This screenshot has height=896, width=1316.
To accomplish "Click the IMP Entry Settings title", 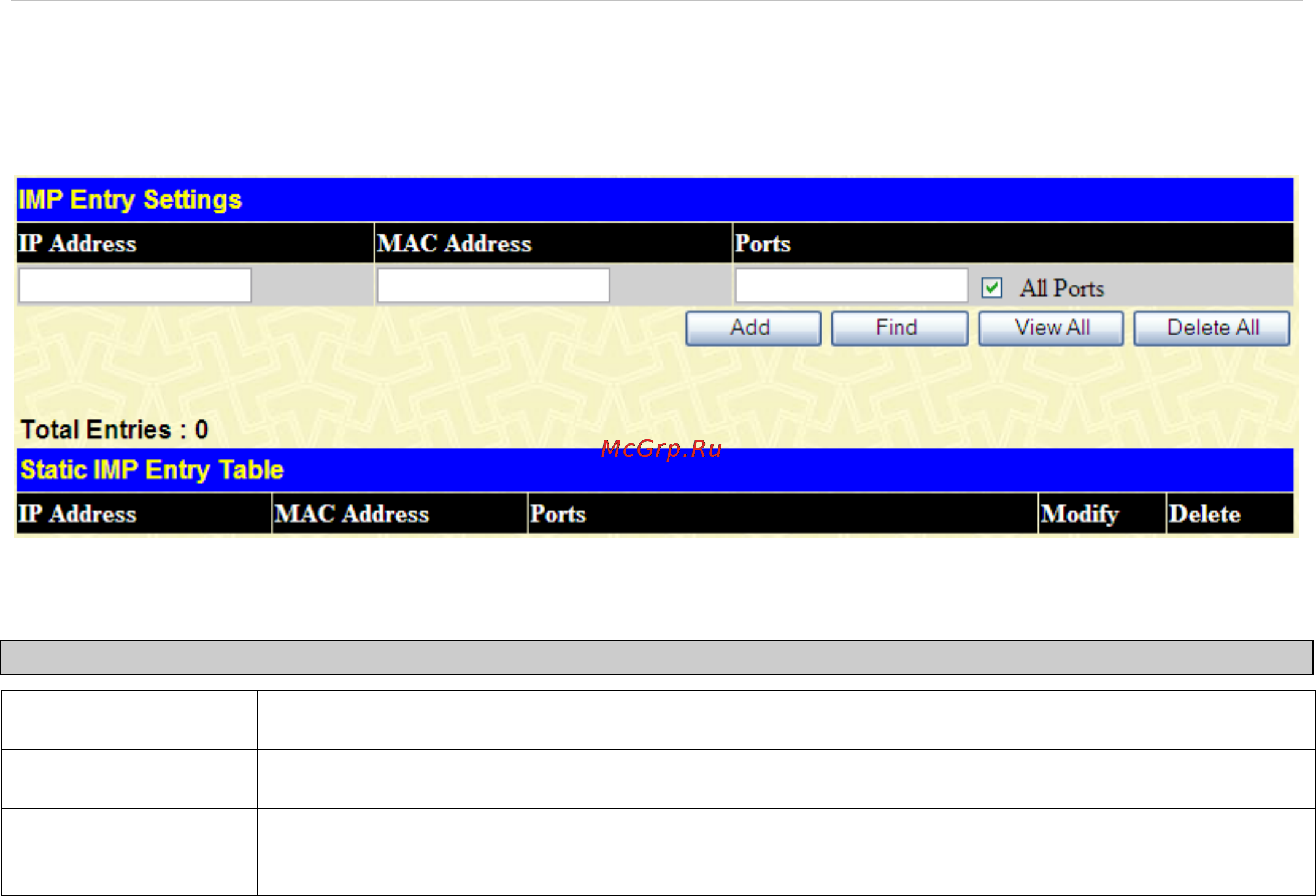I will click(x=130, y=200).
